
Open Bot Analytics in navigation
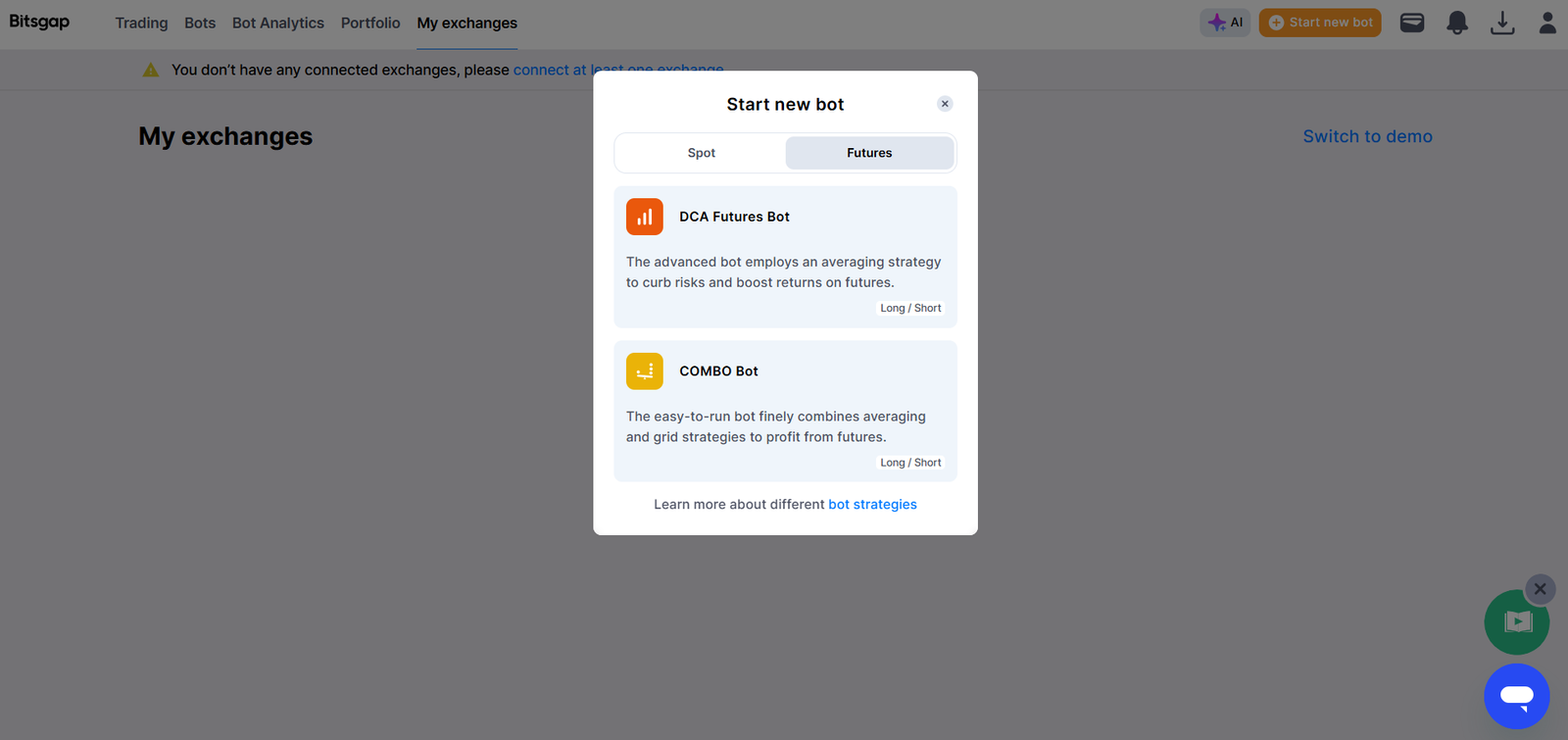click(x=277, y=23)
